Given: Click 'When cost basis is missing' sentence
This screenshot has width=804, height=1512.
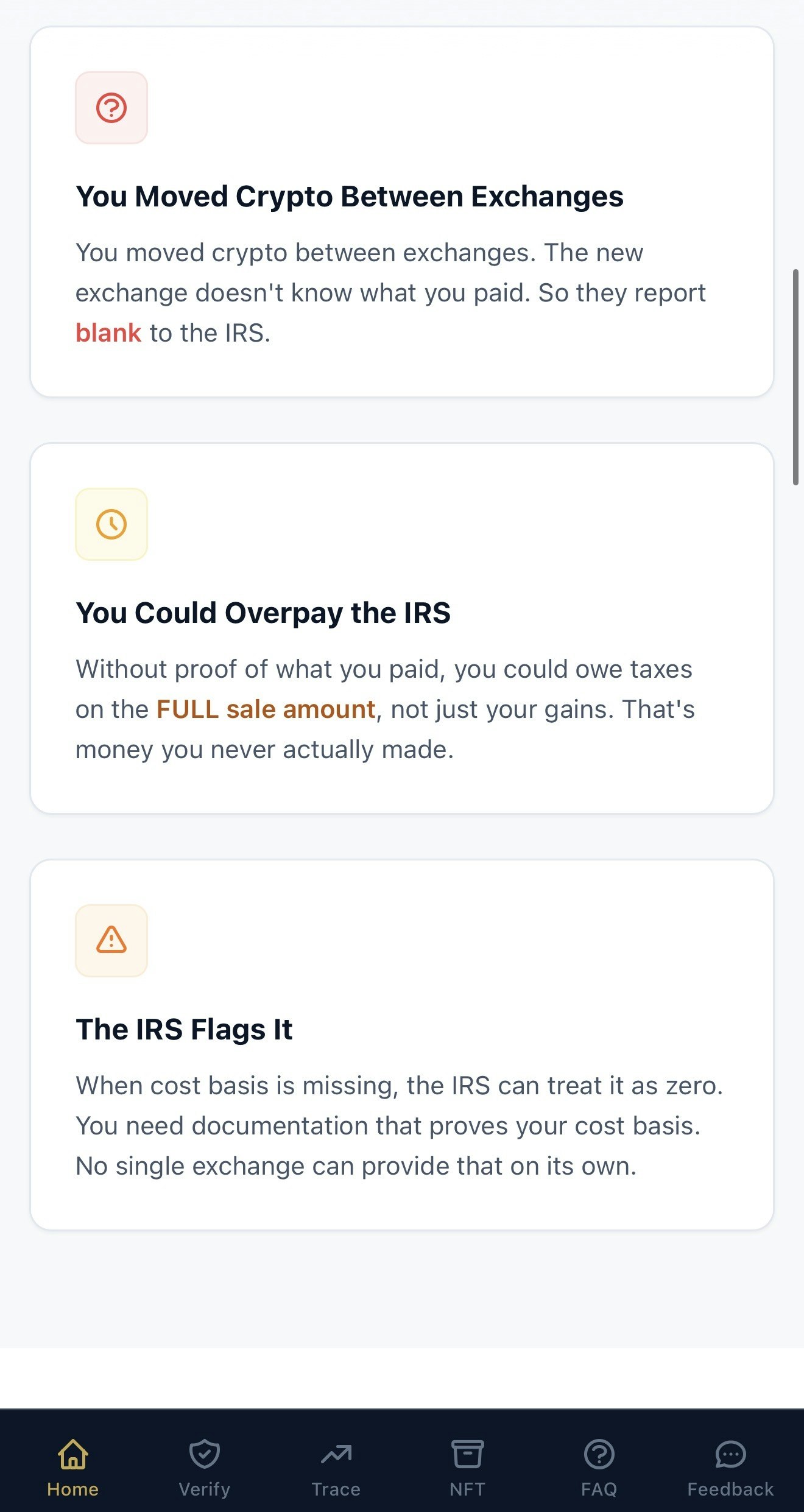Looking at the screenshot, I should [x=400, y=1086].
